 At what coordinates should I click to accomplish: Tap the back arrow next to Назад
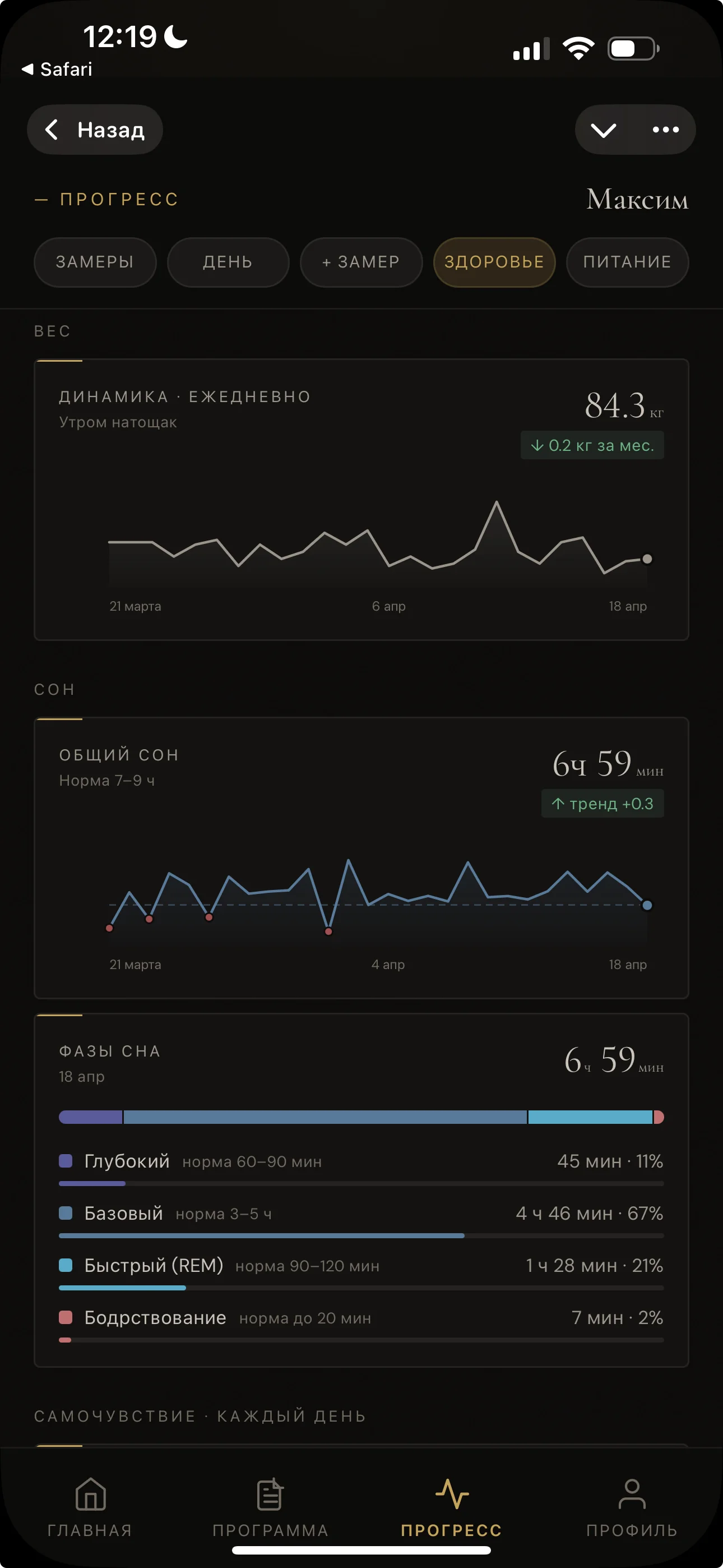click(x=52, y=130)
